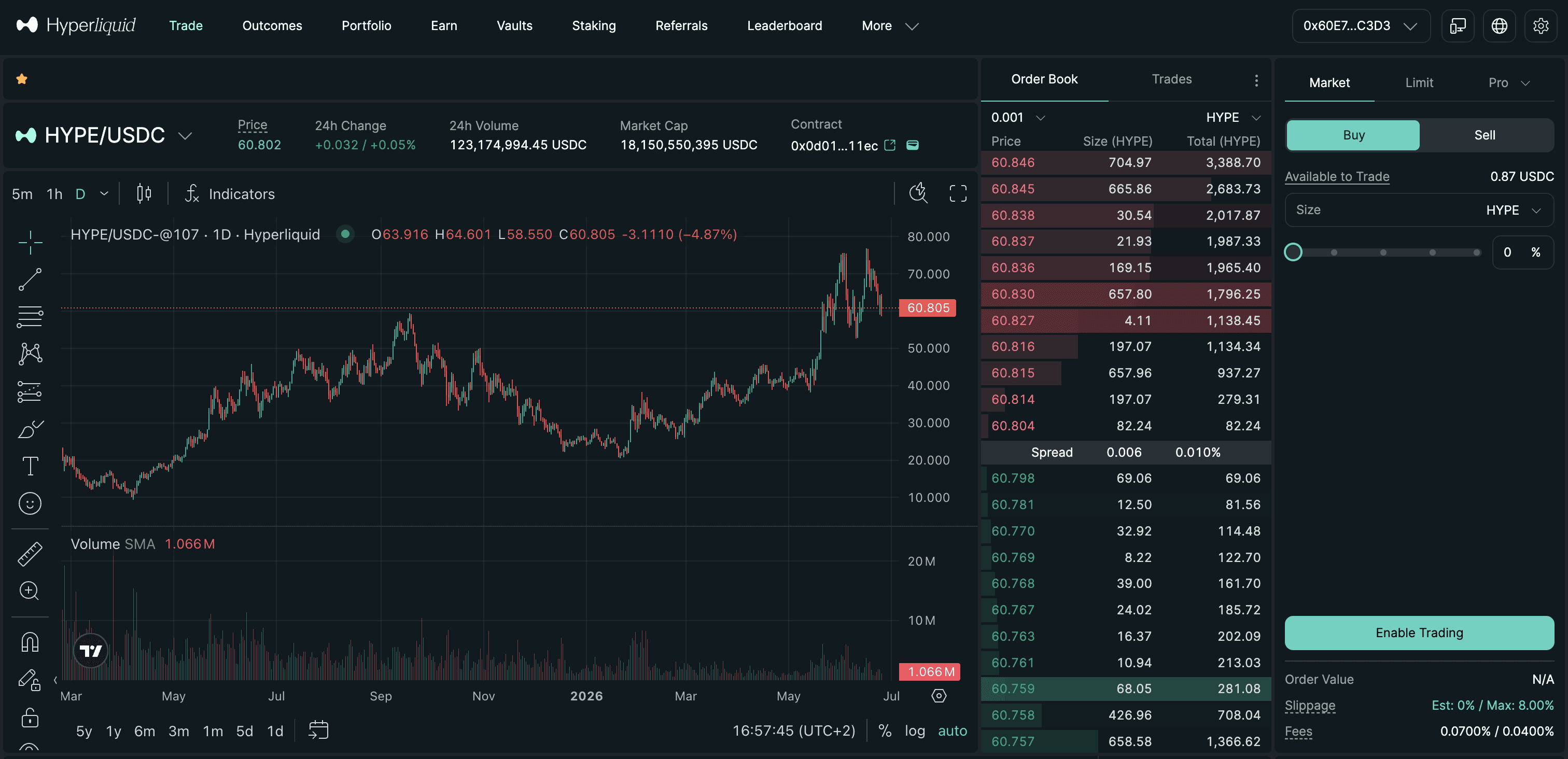Change the Size unit HYPE dropdown
Screen dimensions: 1568x759
(1513, 210)
